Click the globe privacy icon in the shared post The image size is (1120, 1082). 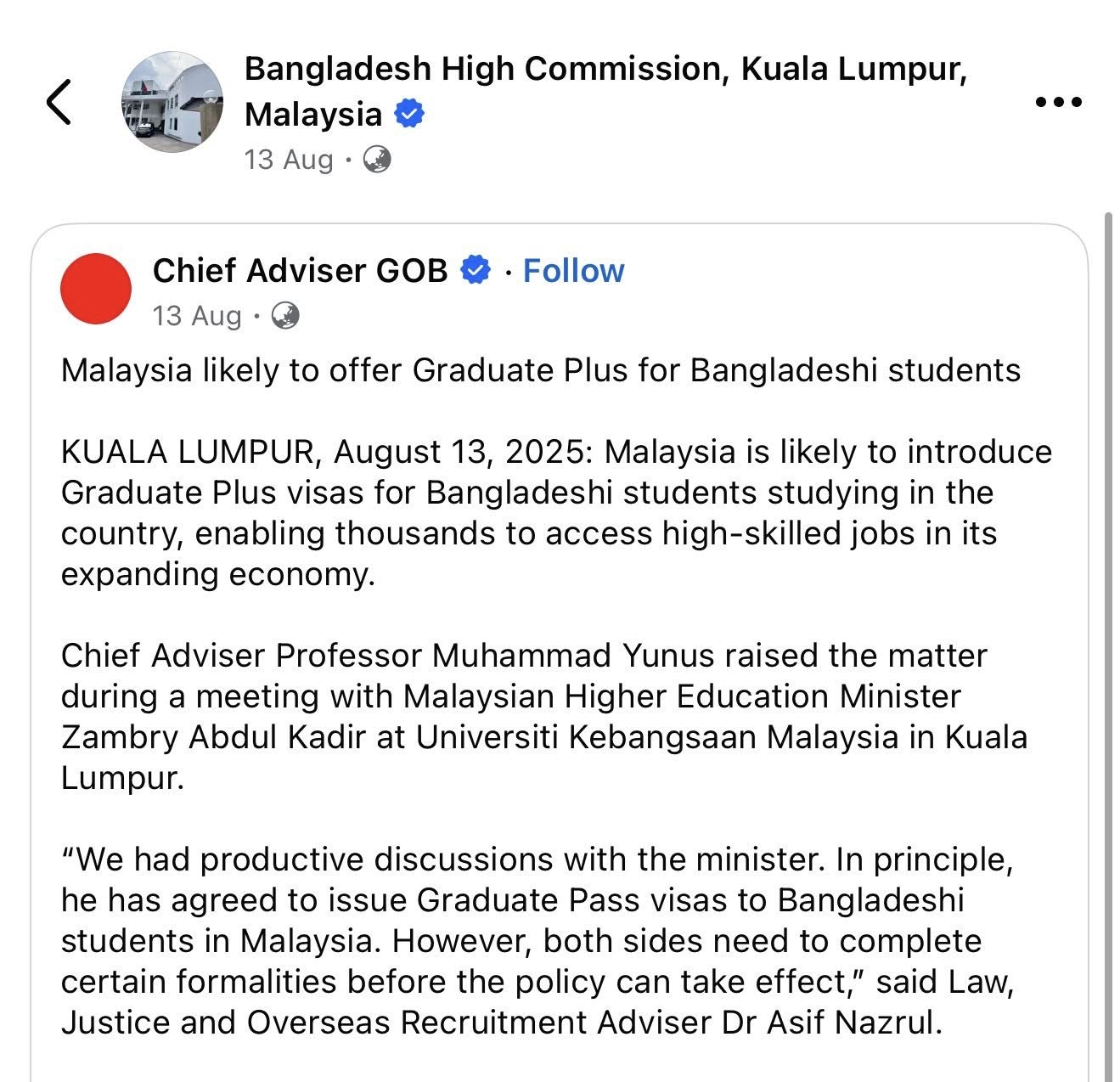tap(285, 316)
